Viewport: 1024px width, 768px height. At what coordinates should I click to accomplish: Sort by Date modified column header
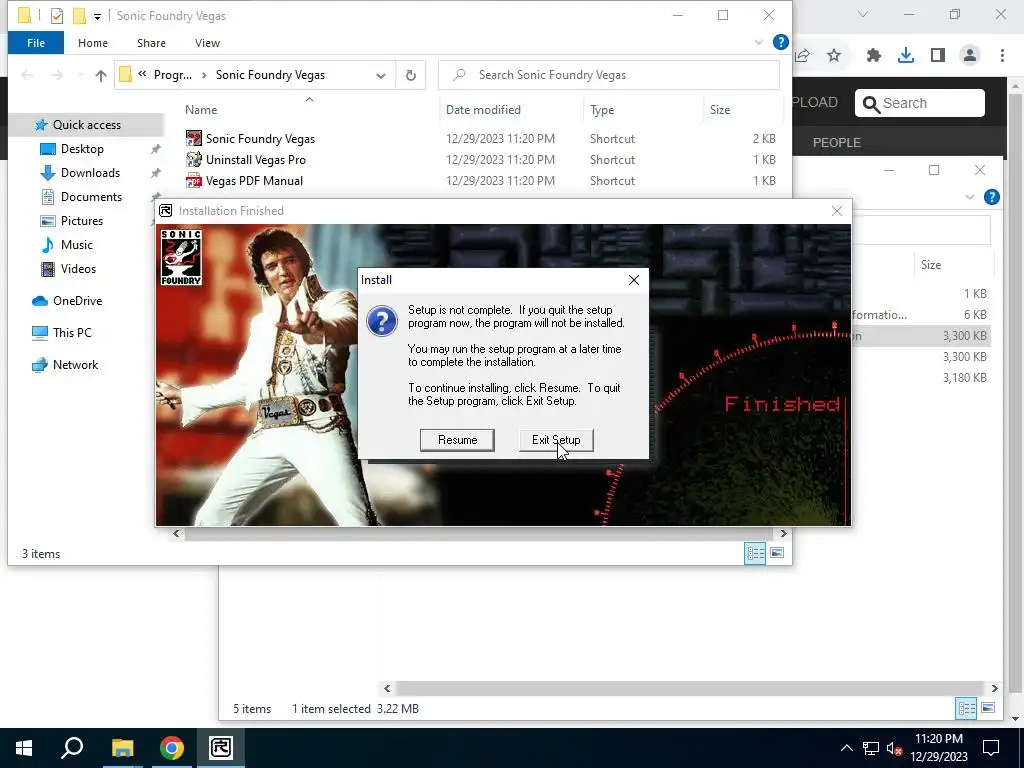tap(483, 110)
